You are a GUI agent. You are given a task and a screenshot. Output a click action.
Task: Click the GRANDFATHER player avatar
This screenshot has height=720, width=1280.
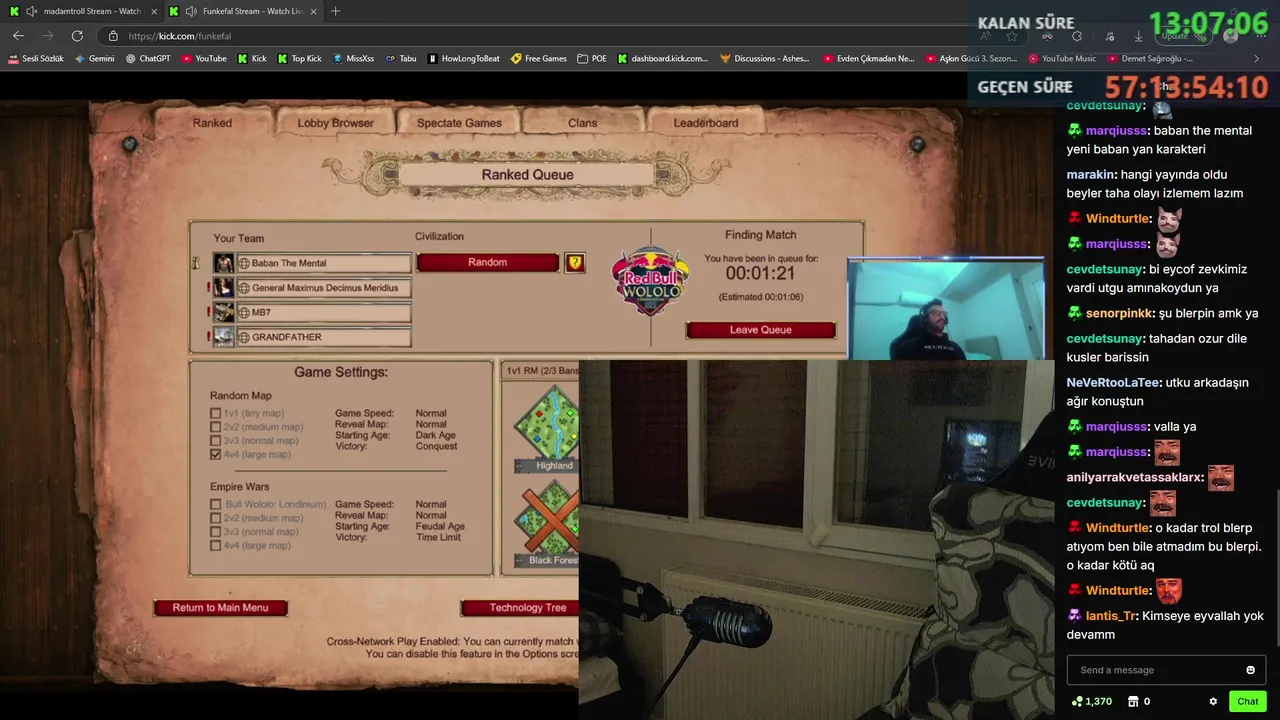click(x=224, y=337)
